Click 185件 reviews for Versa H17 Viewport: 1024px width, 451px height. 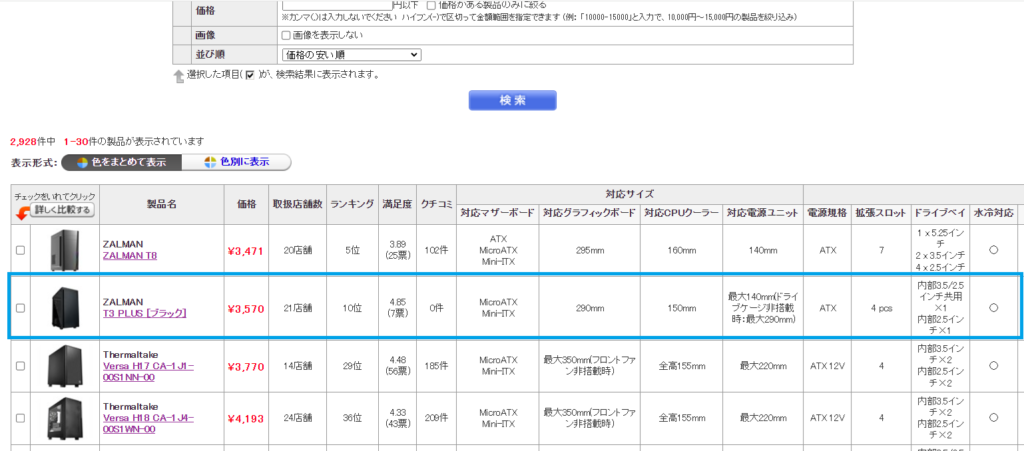(x=436, y=366)
